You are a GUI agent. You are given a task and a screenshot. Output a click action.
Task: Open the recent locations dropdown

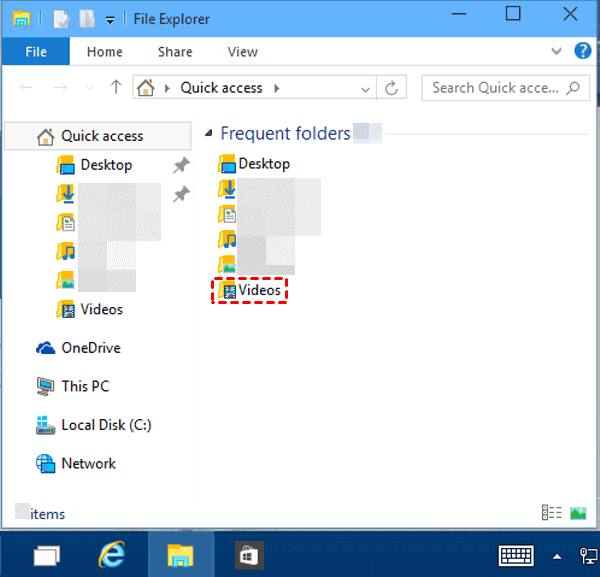89,88
